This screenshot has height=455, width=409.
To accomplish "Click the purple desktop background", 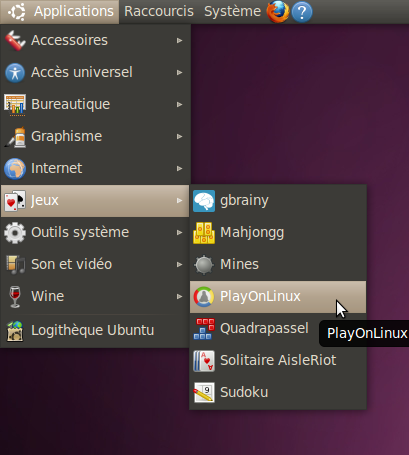I will [300, 100].
